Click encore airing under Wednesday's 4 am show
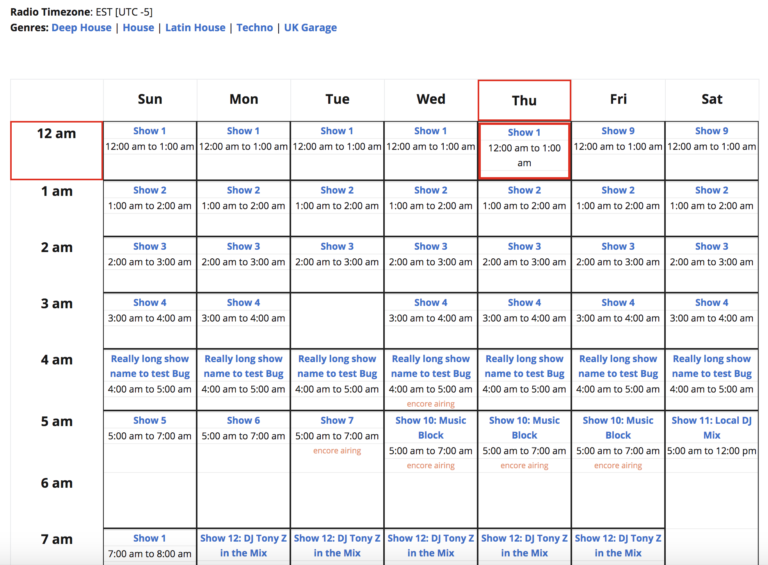The height and width of the screenshot is (565, 768). 431,404
